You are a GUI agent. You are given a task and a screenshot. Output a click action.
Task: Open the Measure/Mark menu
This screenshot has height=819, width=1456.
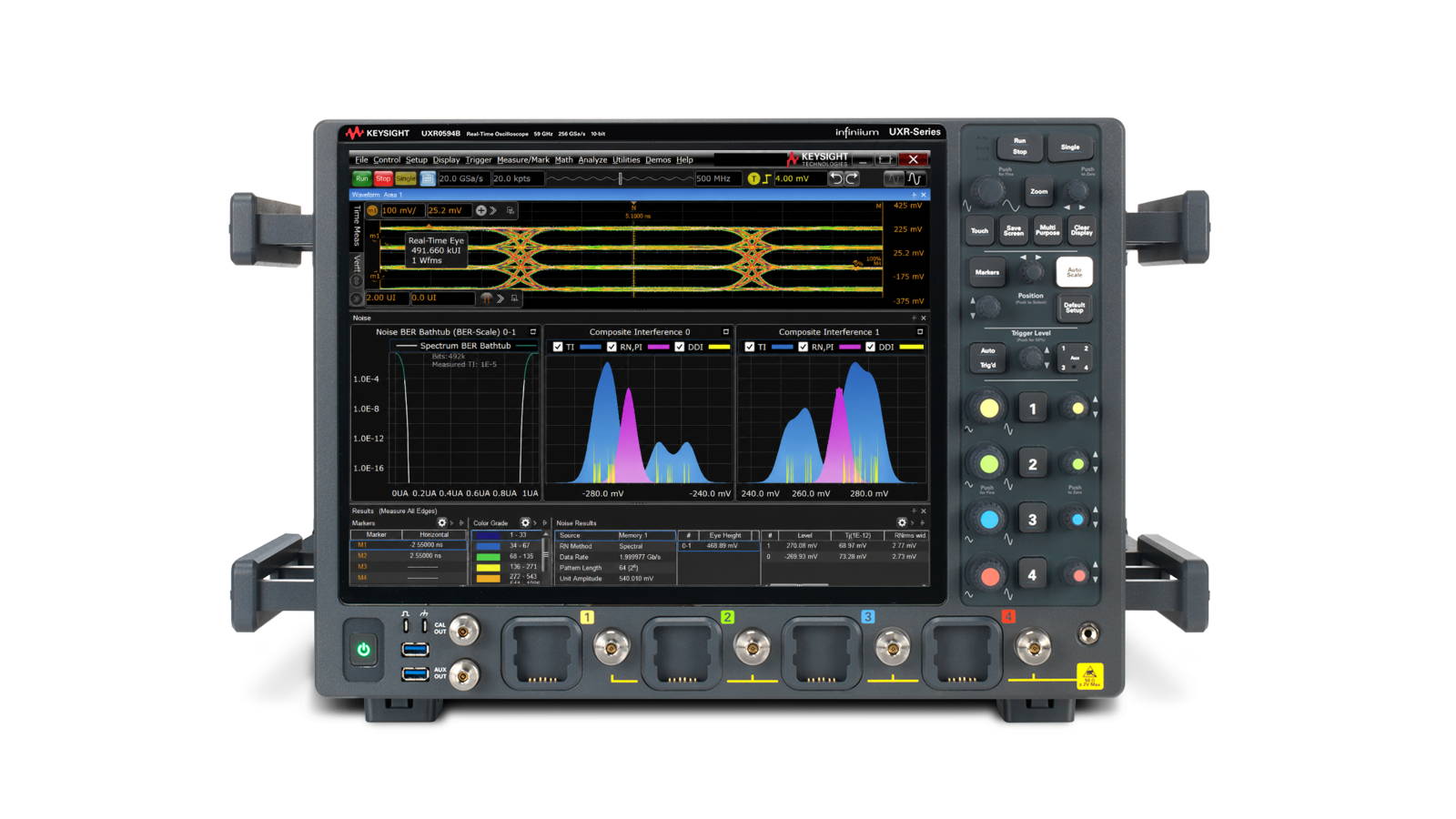coord(523,160)
